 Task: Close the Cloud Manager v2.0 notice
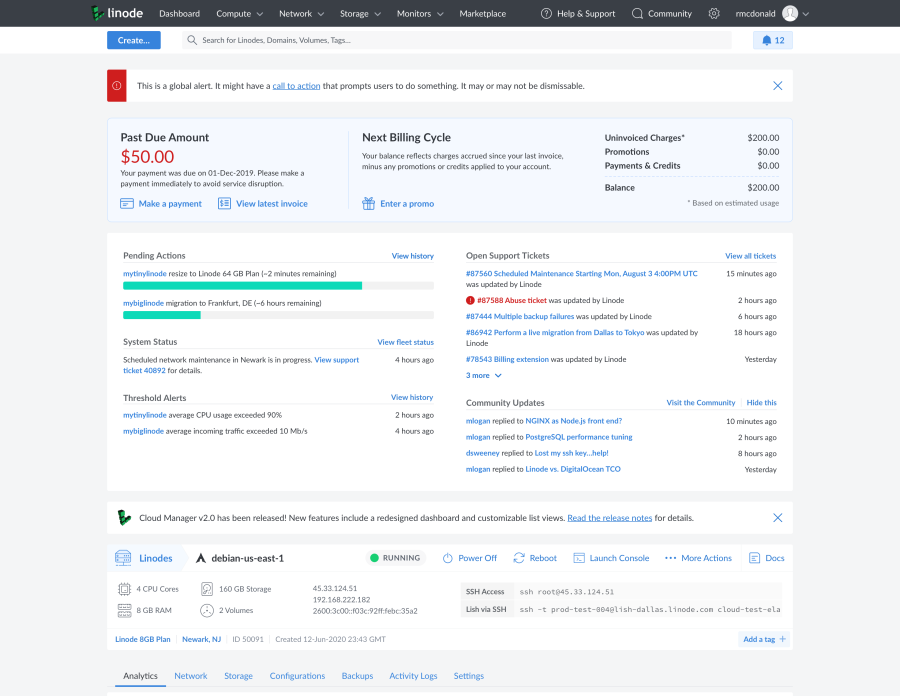pos(777,518)
